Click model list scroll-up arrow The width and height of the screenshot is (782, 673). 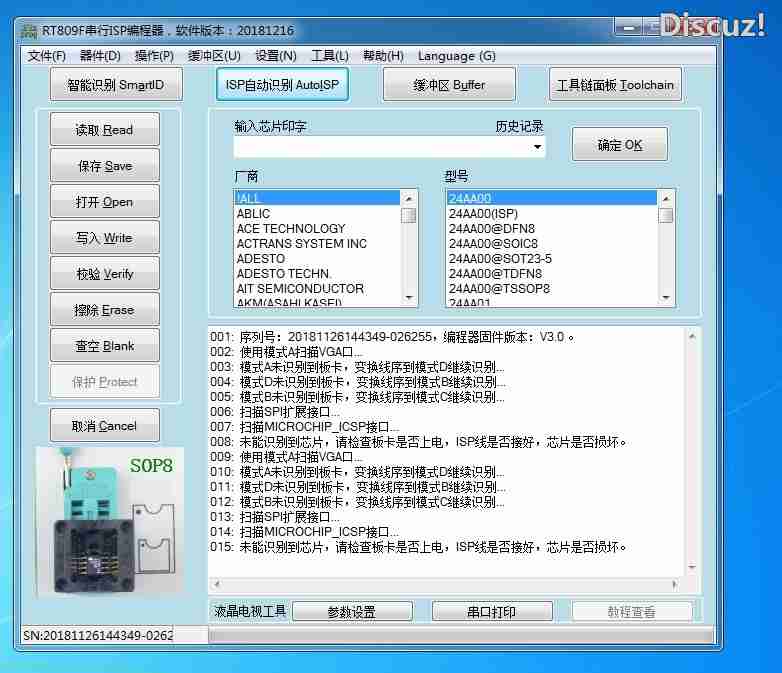(666, 199)
